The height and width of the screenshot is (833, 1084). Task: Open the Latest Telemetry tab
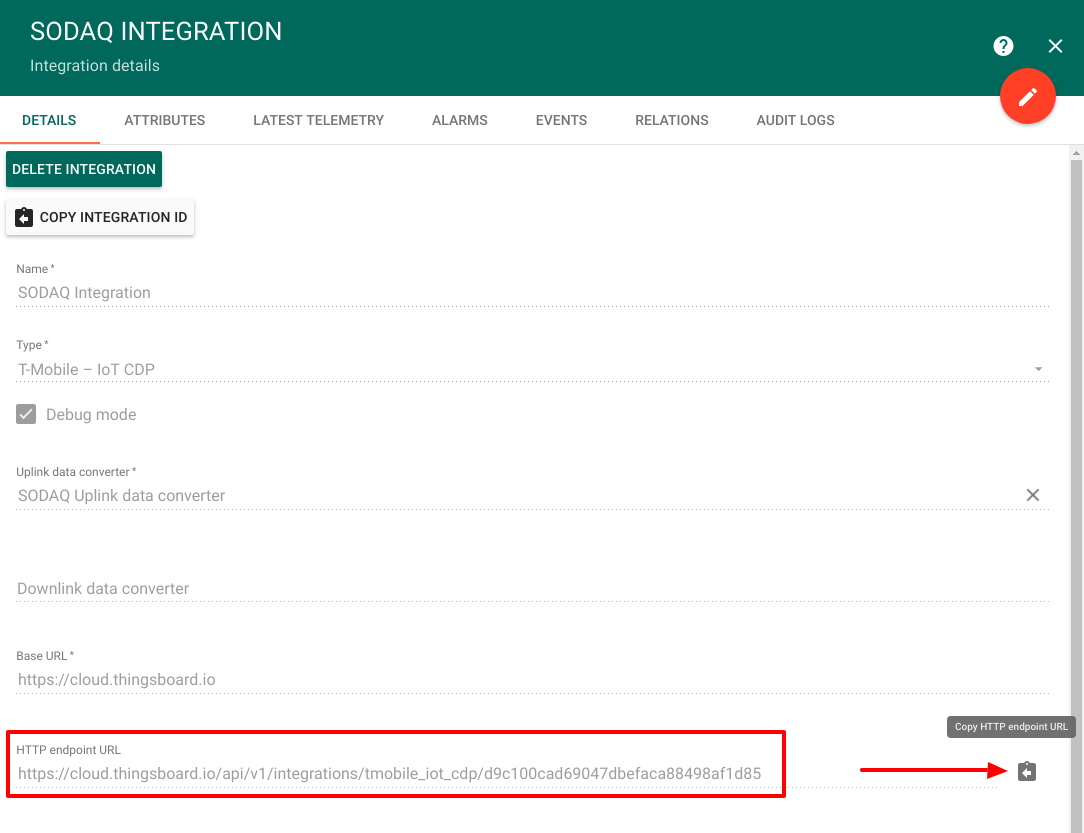click(318, 120)
